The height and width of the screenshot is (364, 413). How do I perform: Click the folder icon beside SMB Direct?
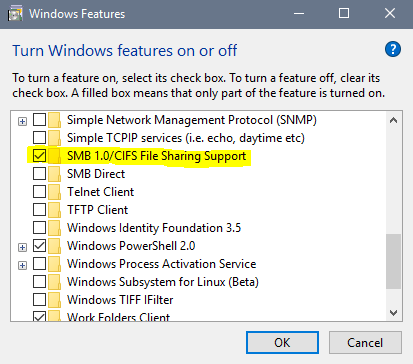pos(55,174)
